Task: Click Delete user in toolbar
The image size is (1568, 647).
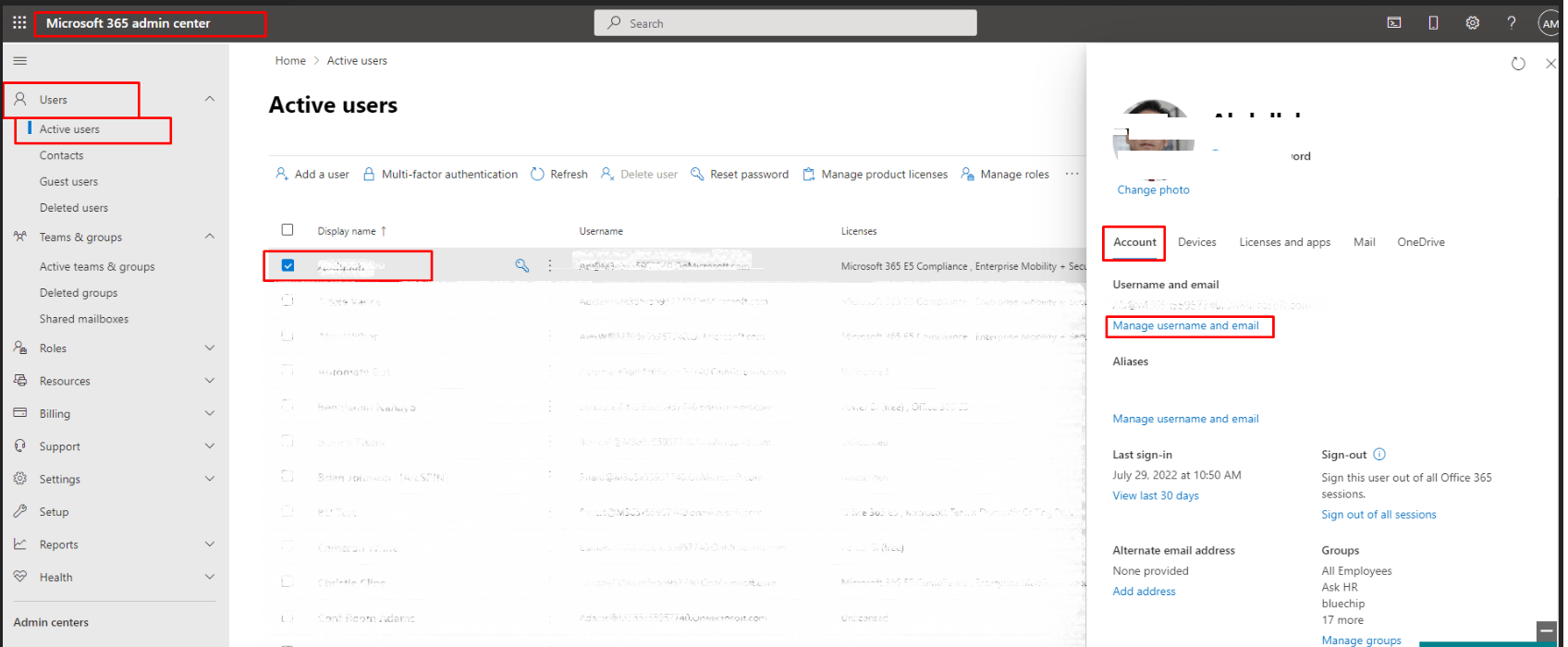Action: click(639, 174)
